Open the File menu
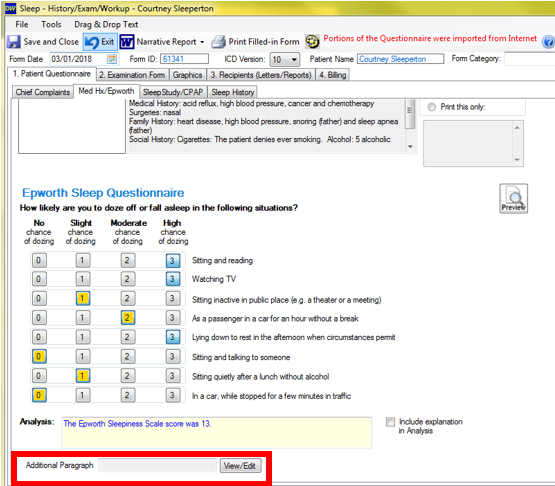The image size is (555, 486). coord(22,24)
